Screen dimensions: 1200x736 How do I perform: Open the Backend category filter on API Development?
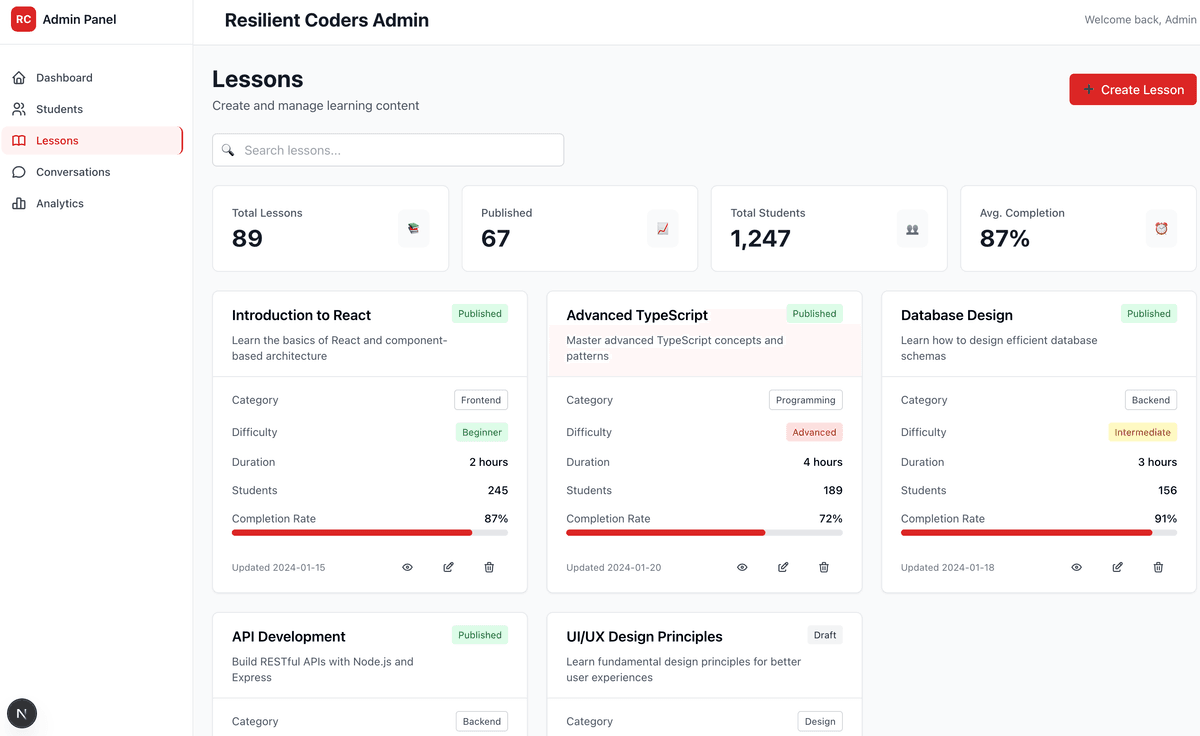tap(481, 721)
